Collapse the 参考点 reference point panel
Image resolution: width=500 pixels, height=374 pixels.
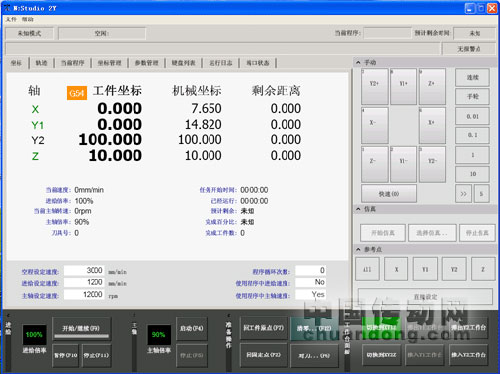(x=358, y=249)
